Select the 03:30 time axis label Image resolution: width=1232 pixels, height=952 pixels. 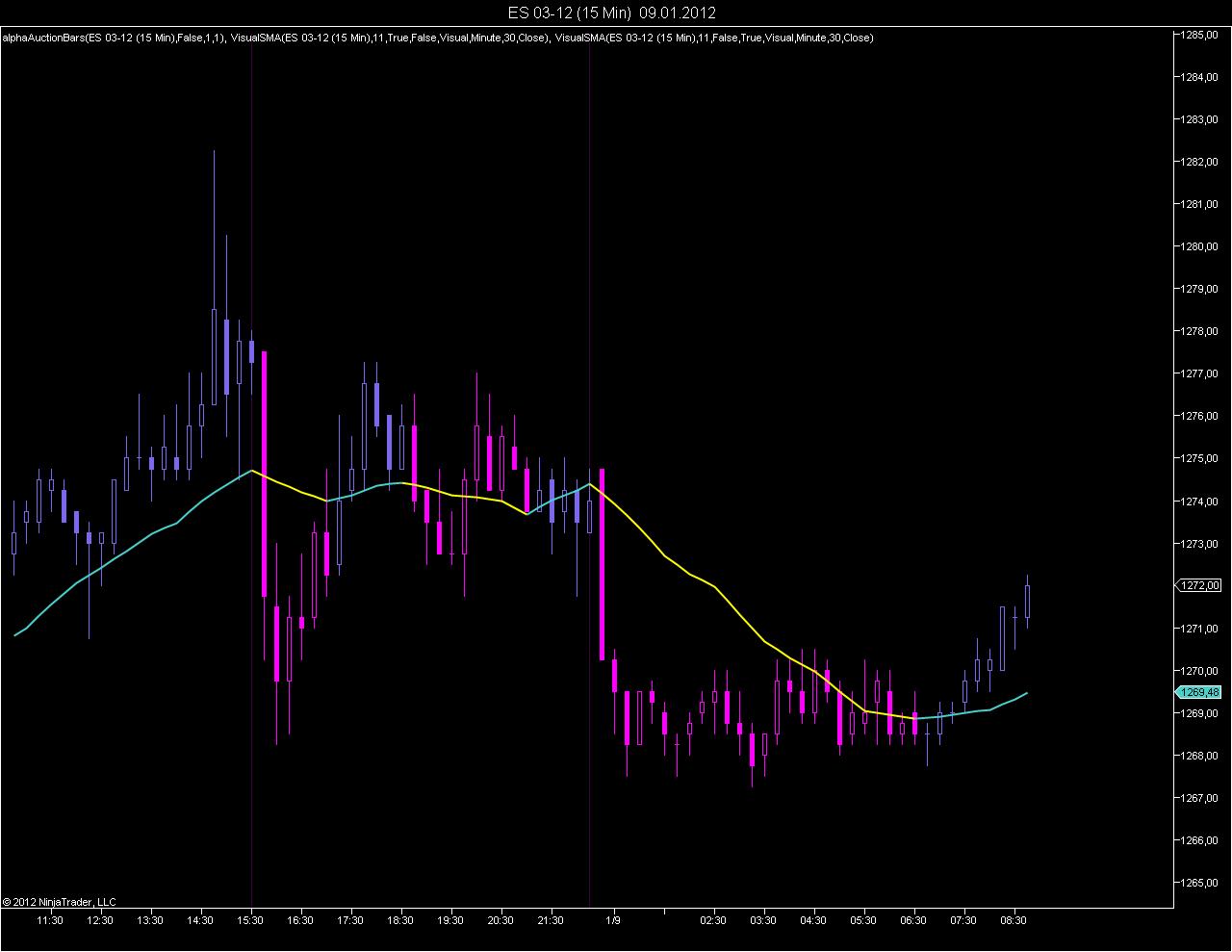763,920
